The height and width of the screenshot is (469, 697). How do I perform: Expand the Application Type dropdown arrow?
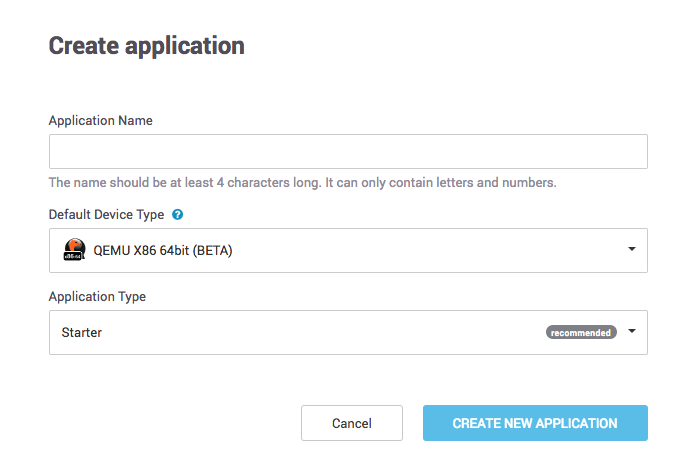[632, 332]
